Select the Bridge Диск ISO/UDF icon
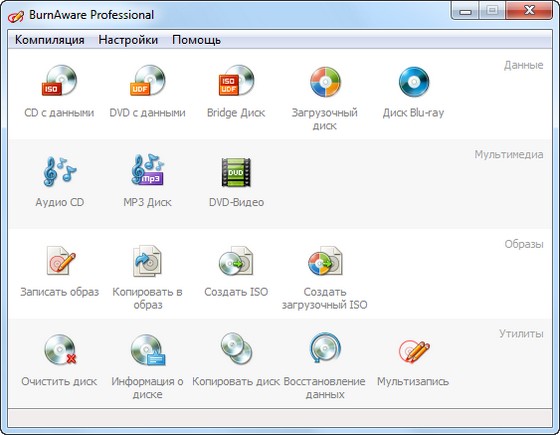Viewport: 560px width, 435px height. (x=236, y=81)
